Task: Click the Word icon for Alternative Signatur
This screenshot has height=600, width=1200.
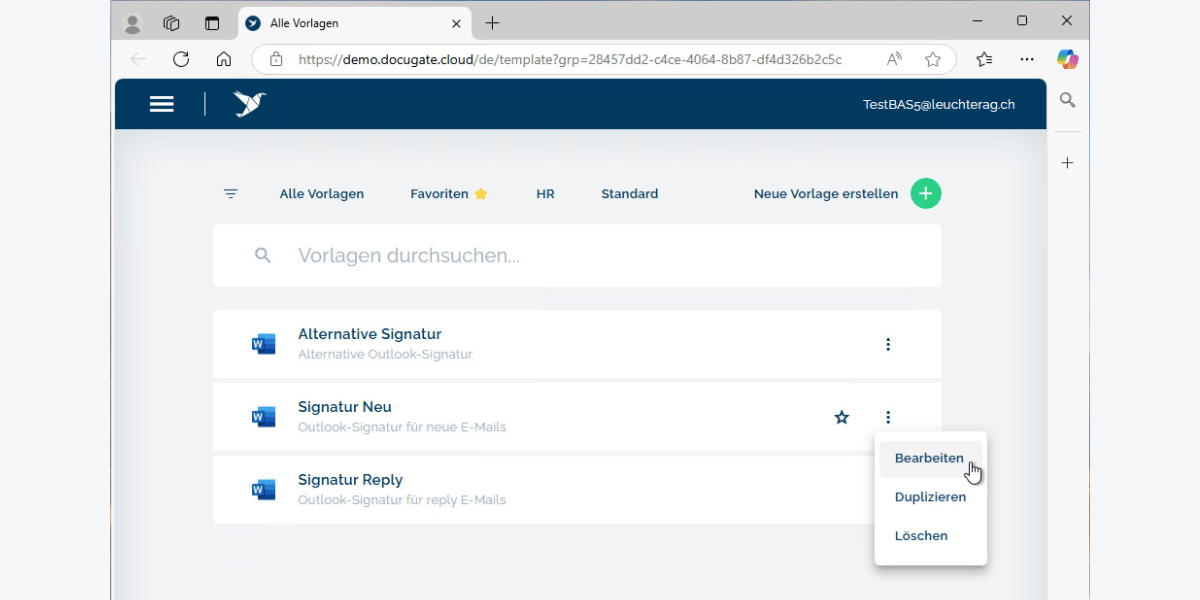Action: (x=263, y=344)
